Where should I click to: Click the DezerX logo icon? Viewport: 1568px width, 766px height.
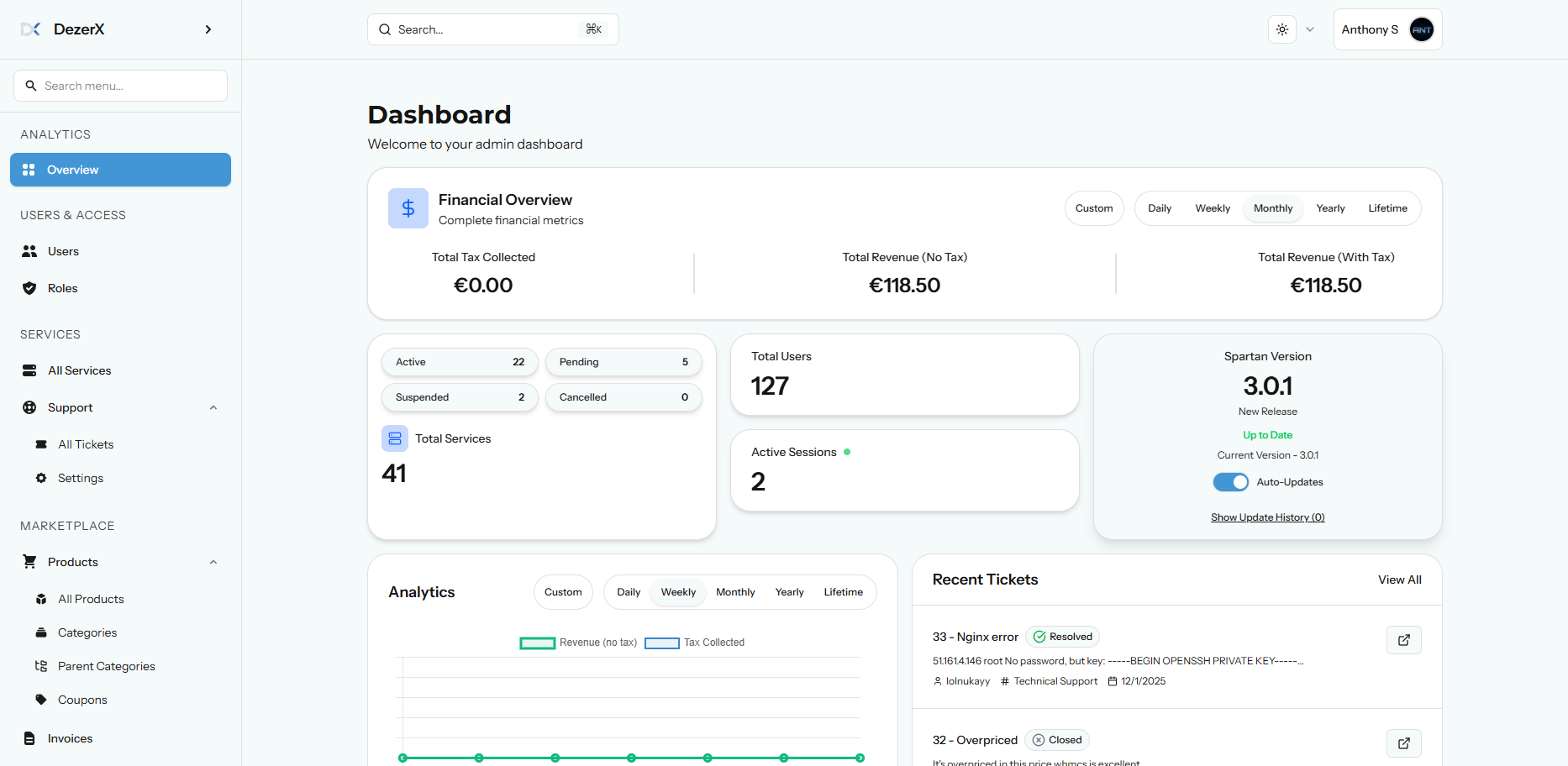pyautogui.click(x=31, y=29)
